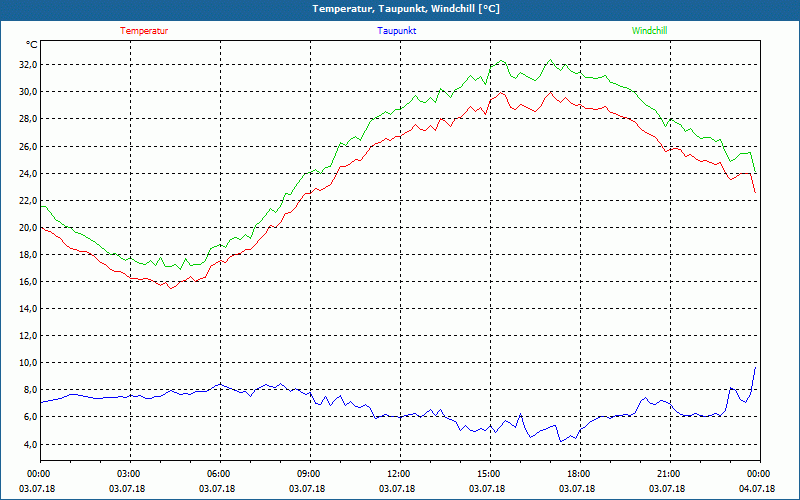Select the green Windchill legend label

(649, 31)
